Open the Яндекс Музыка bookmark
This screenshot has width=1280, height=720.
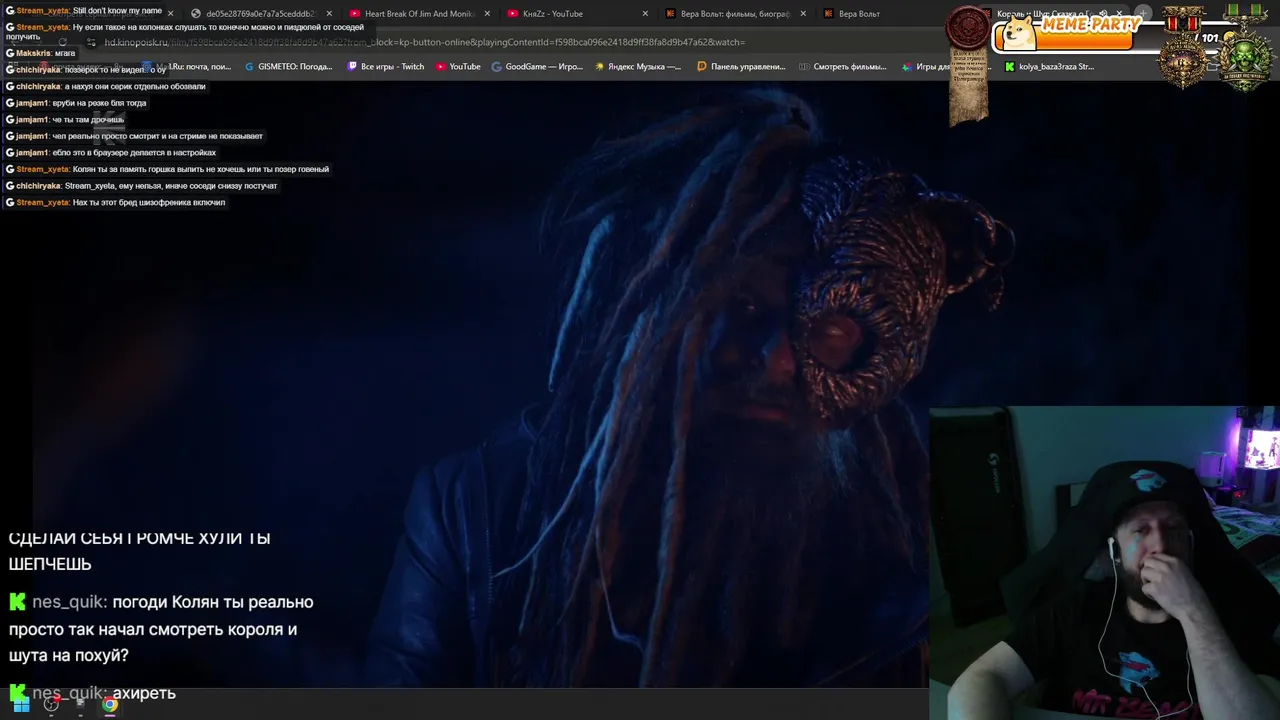click(x=638, y=67)
